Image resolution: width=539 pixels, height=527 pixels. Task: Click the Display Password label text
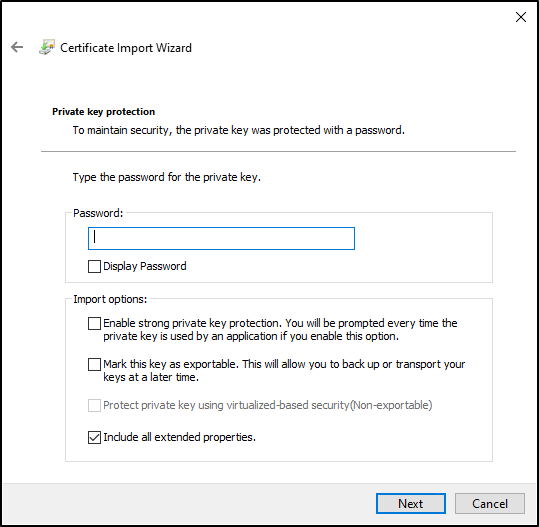[145, 266]
